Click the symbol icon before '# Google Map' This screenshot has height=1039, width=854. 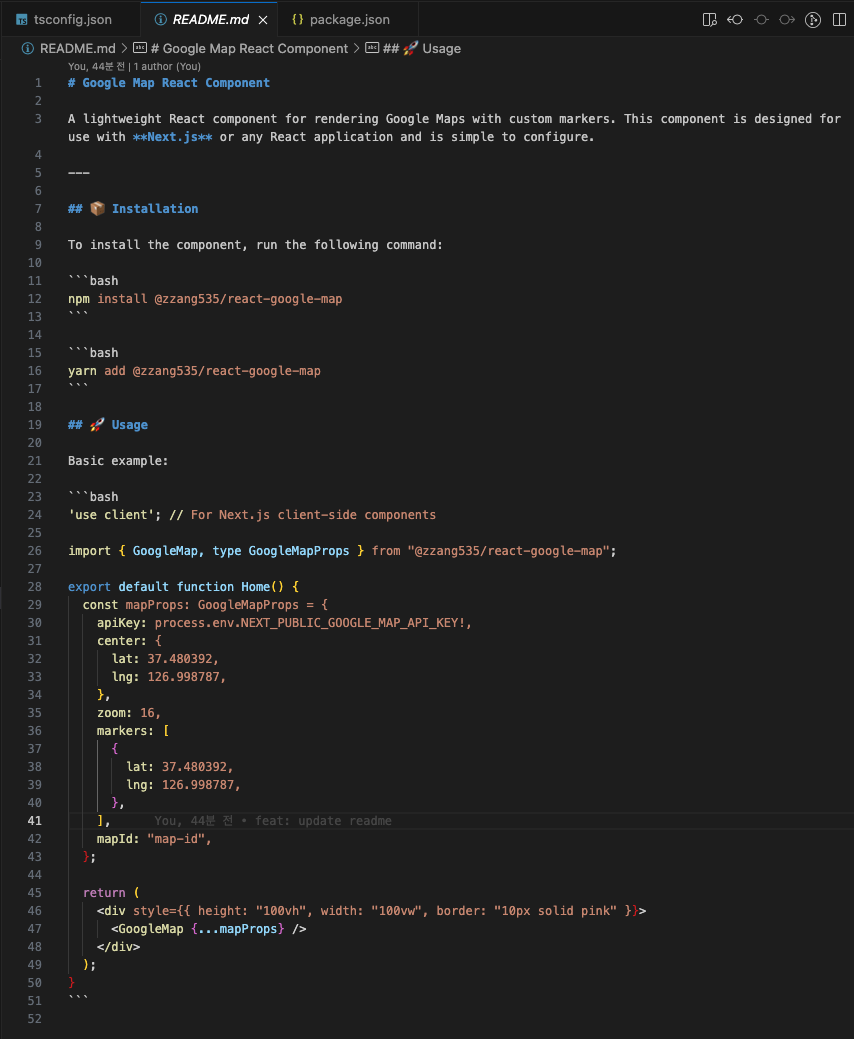point(140,48)
